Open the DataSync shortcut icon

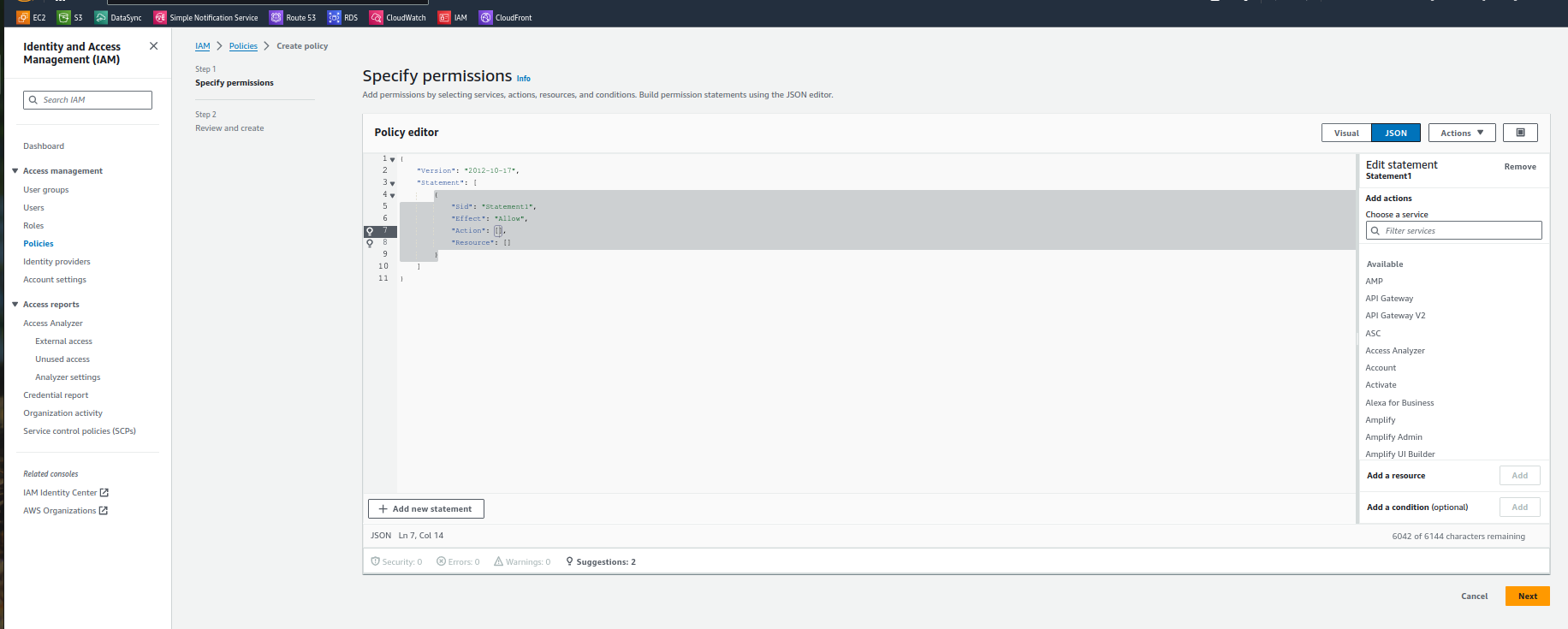coord(101,17)
